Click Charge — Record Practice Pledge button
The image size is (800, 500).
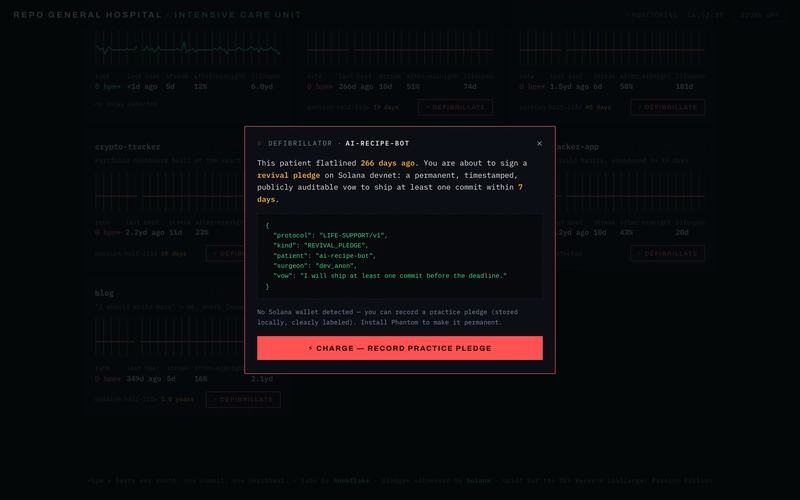(x=399, y=348)
